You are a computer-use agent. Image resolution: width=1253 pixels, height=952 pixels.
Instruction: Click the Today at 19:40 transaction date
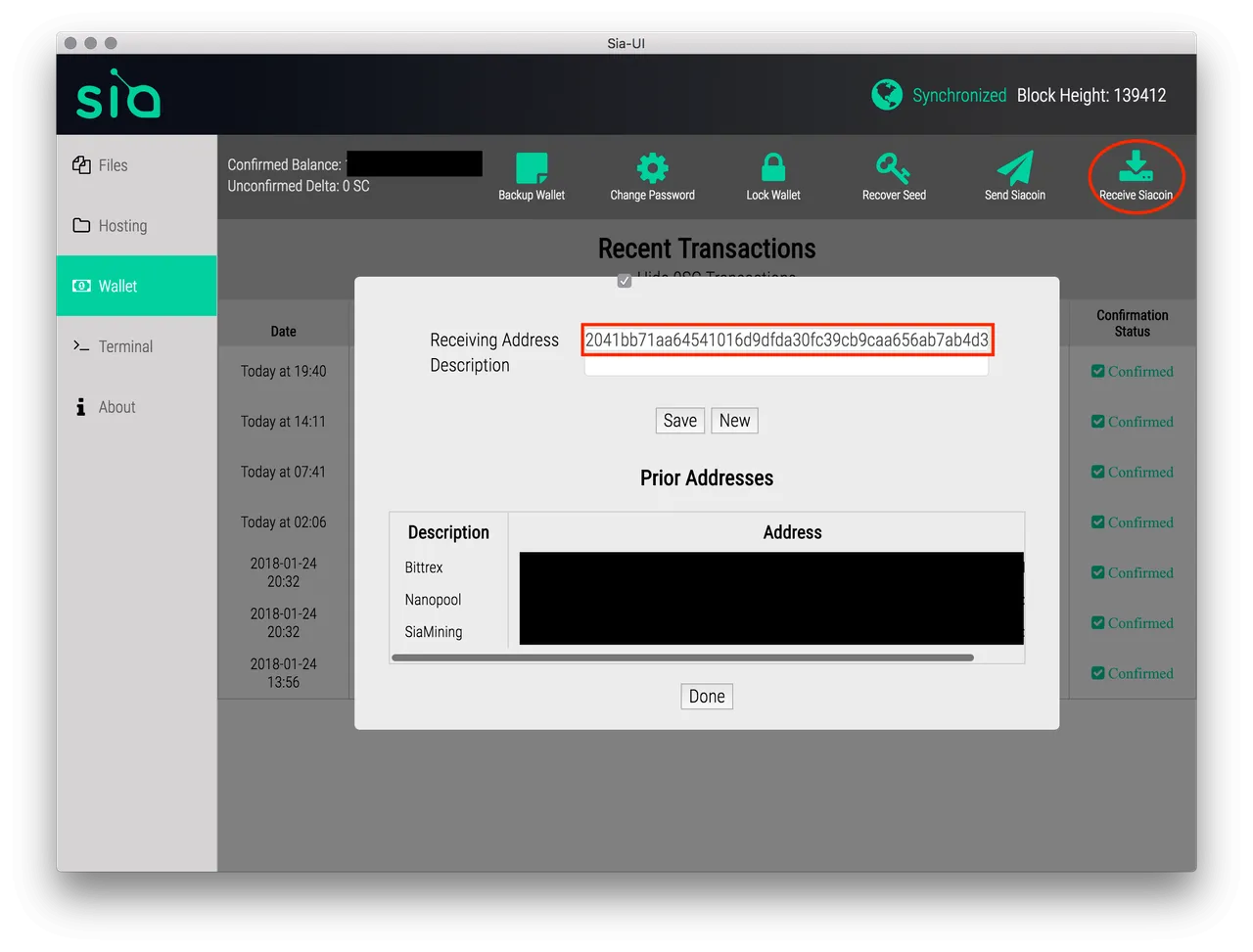(x=283, y=371)
